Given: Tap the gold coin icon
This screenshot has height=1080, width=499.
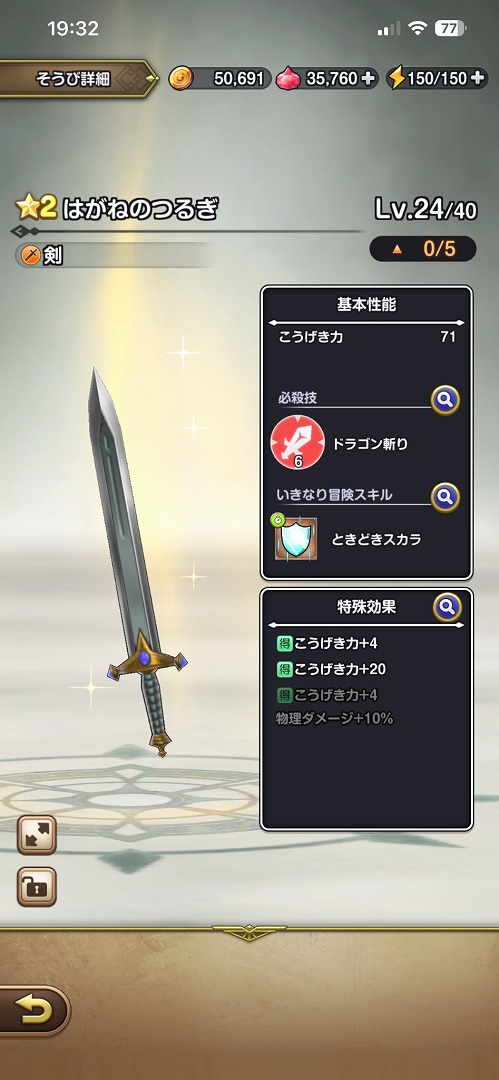Looking at the screenshot, I should (181, 79).
